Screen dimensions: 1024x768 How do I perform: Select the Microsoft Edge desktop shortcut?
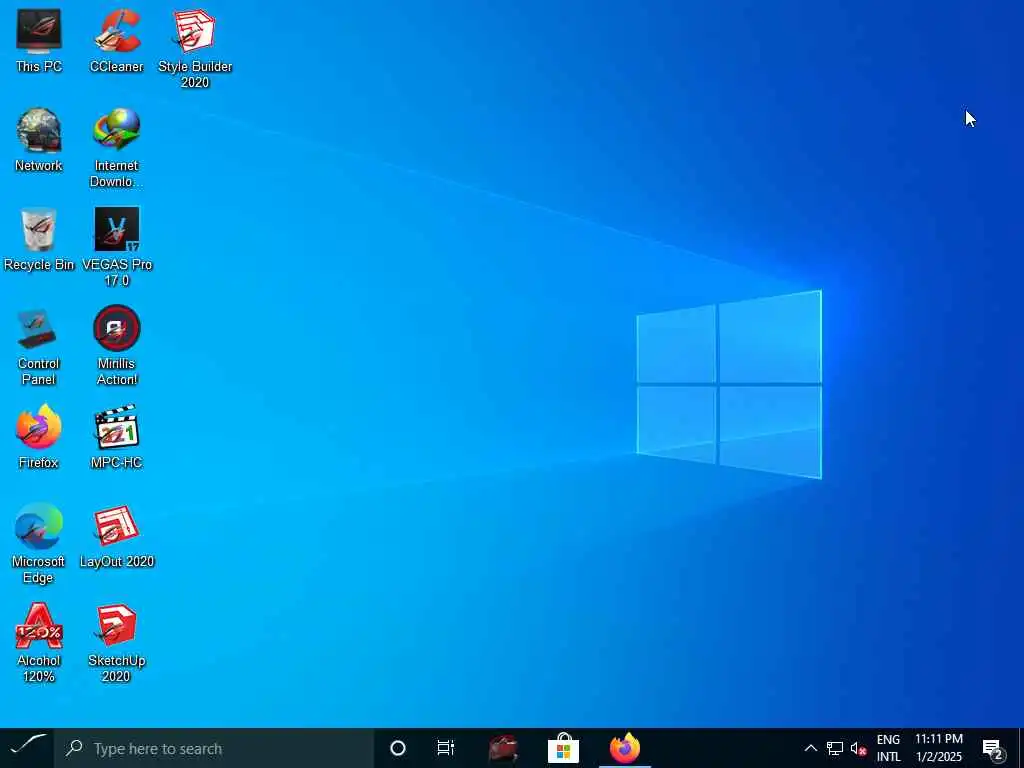(x=39, y=544)
